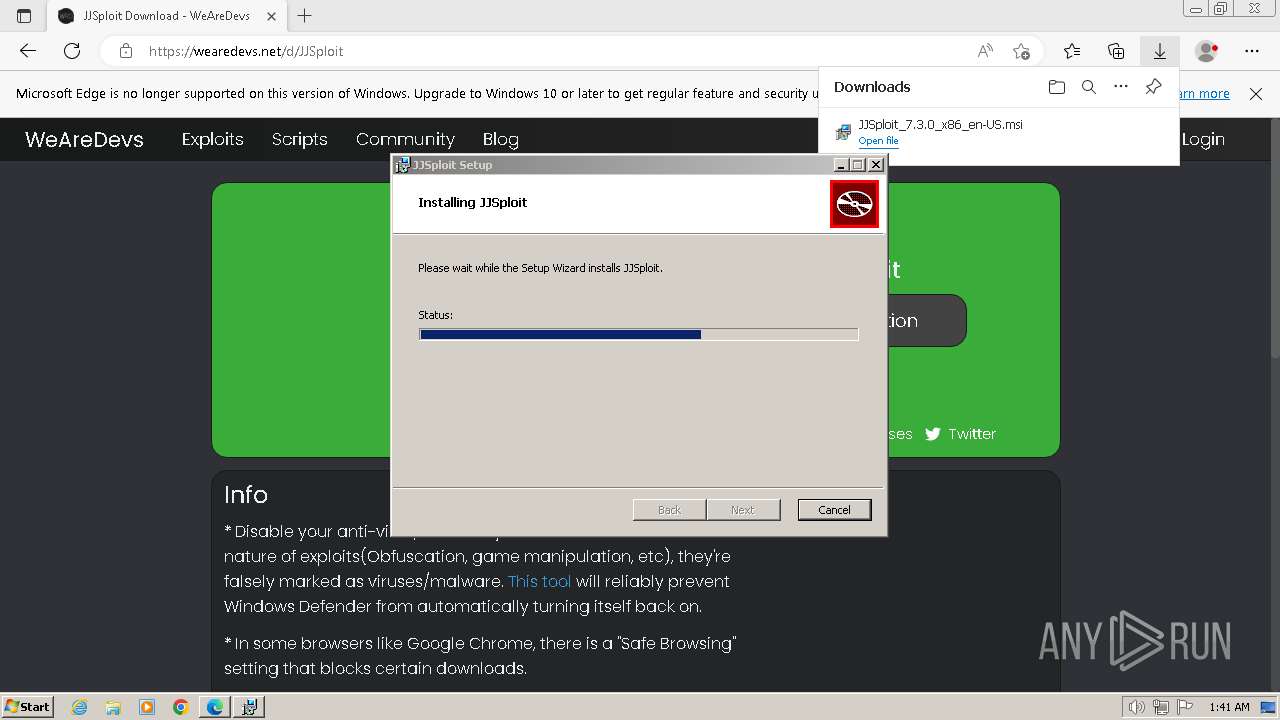Open Google Chrome from taskbar
Image resolution: width=1280 pixels, height=720 pixels.
coord(181,707)
